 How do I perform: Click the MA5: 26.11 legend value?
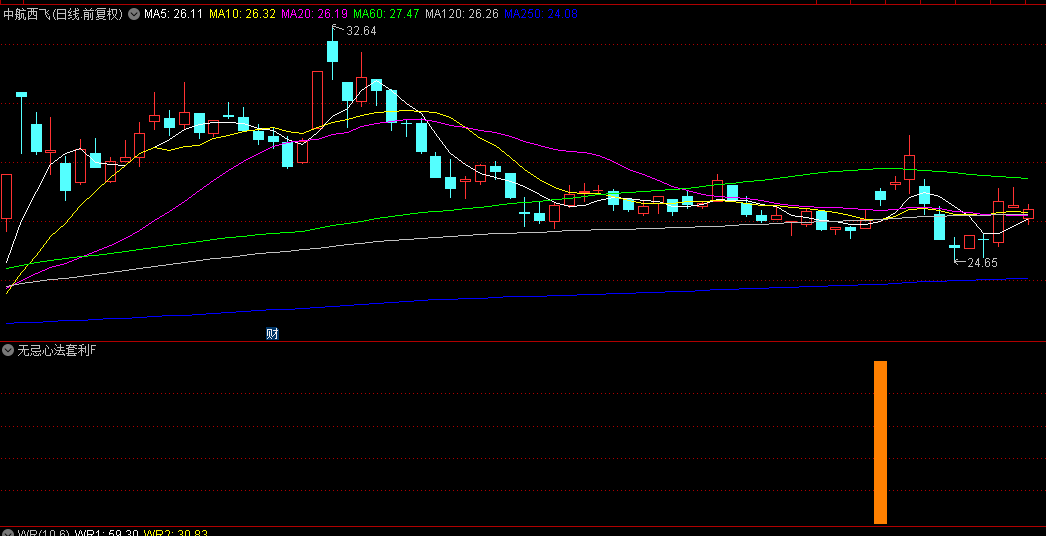(173, 14)
